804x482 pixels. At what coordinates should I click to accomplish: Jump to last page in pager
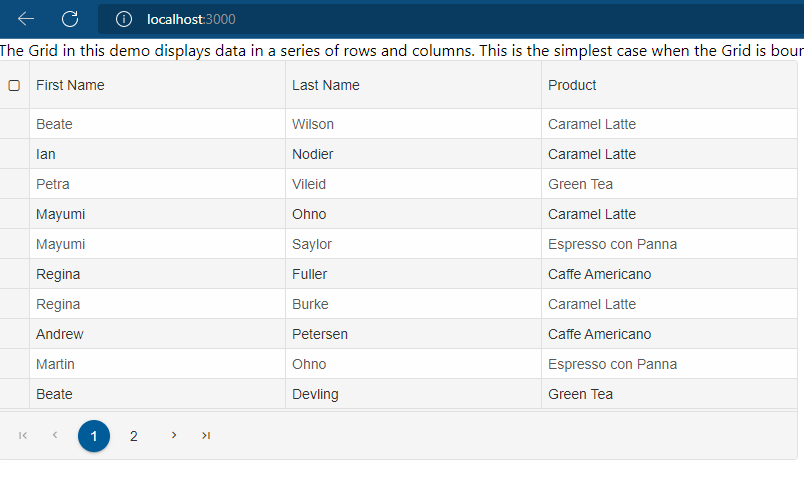[x=206, y=436]
